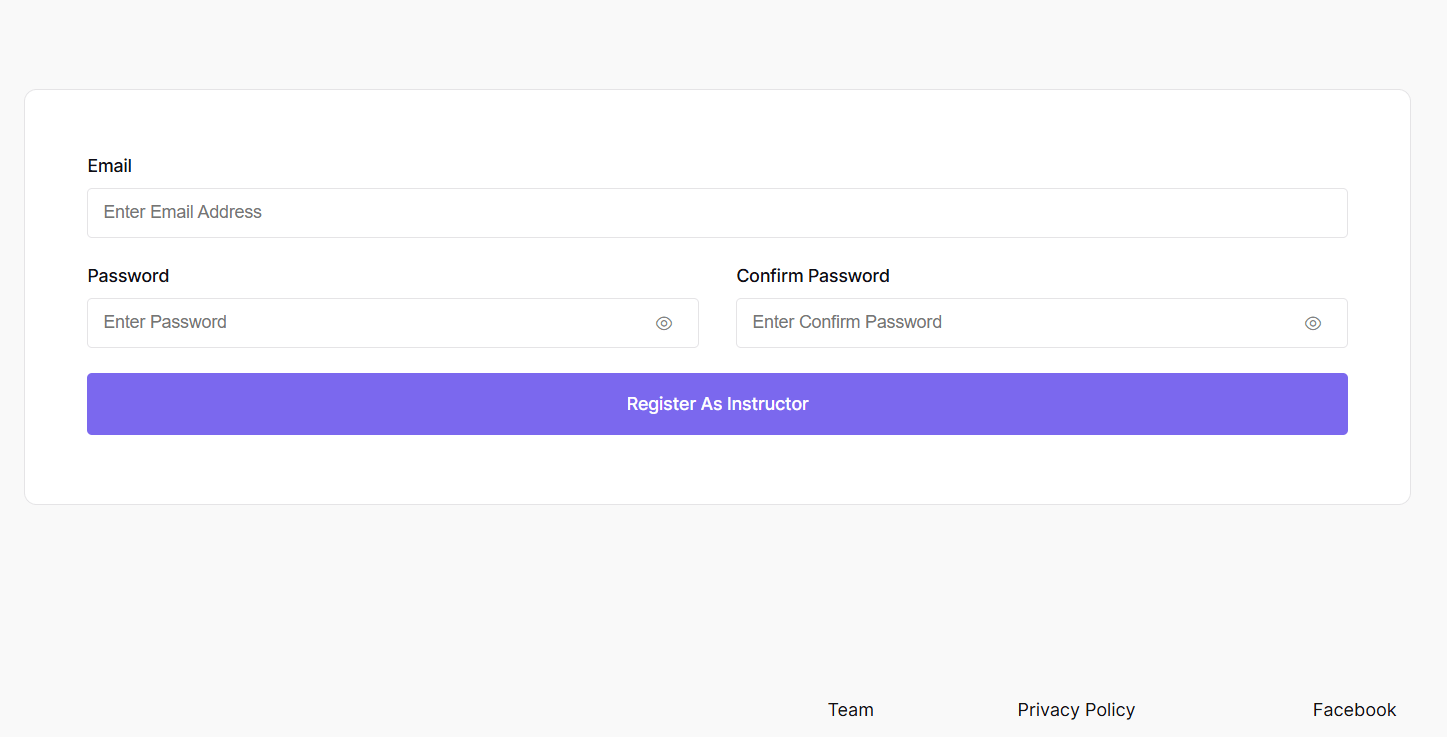Submit the instructor registration form
The image size is (1447, 737).
[717, 404]
